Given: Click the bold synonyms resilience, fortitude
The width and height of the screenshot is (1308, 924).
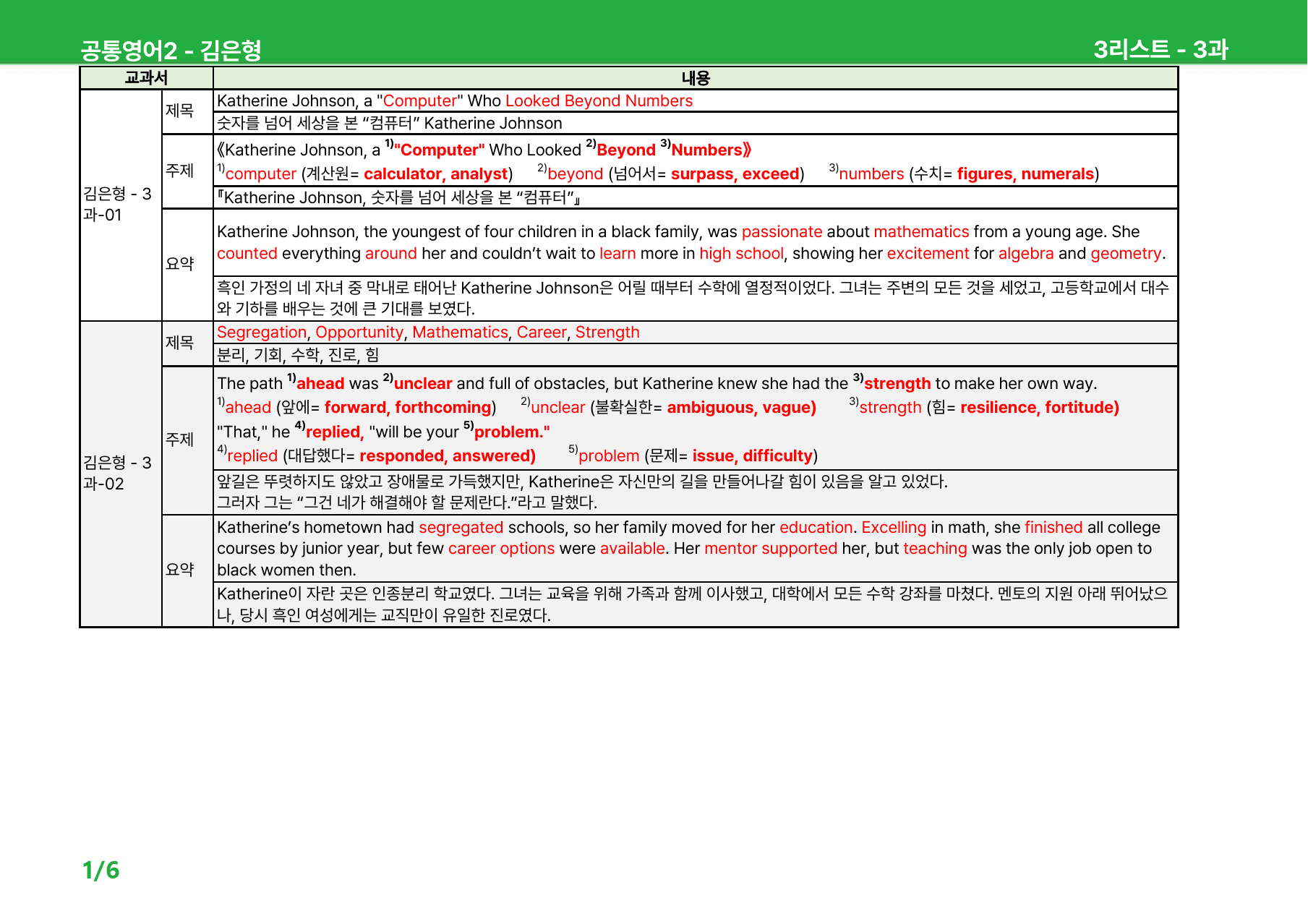Looking at the screenshot, I should coord(1039,408).
